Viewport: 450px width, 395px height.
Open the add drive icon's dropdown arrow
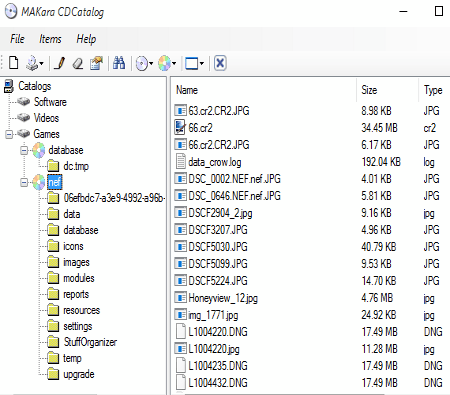(x=41, y=63)
